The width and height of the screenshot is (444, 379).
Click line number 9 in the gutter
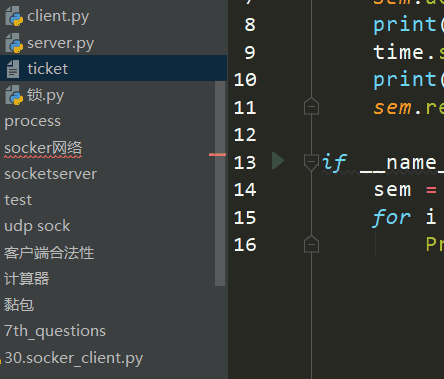click(x=250, y=52)
